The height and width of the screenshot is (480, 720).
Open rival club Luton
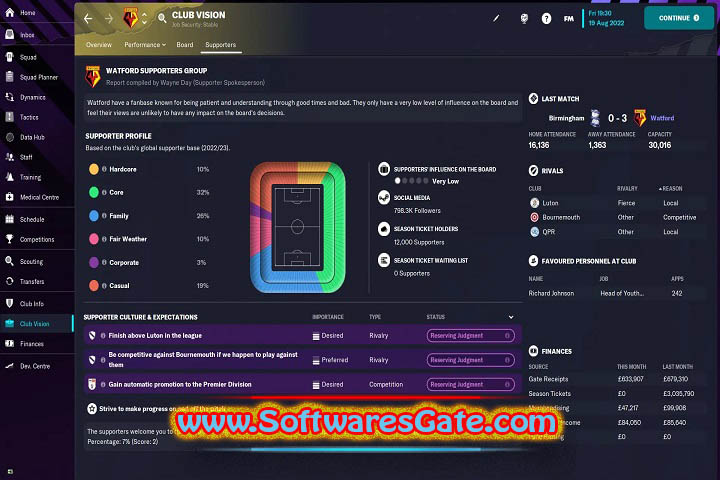point(550,203)
